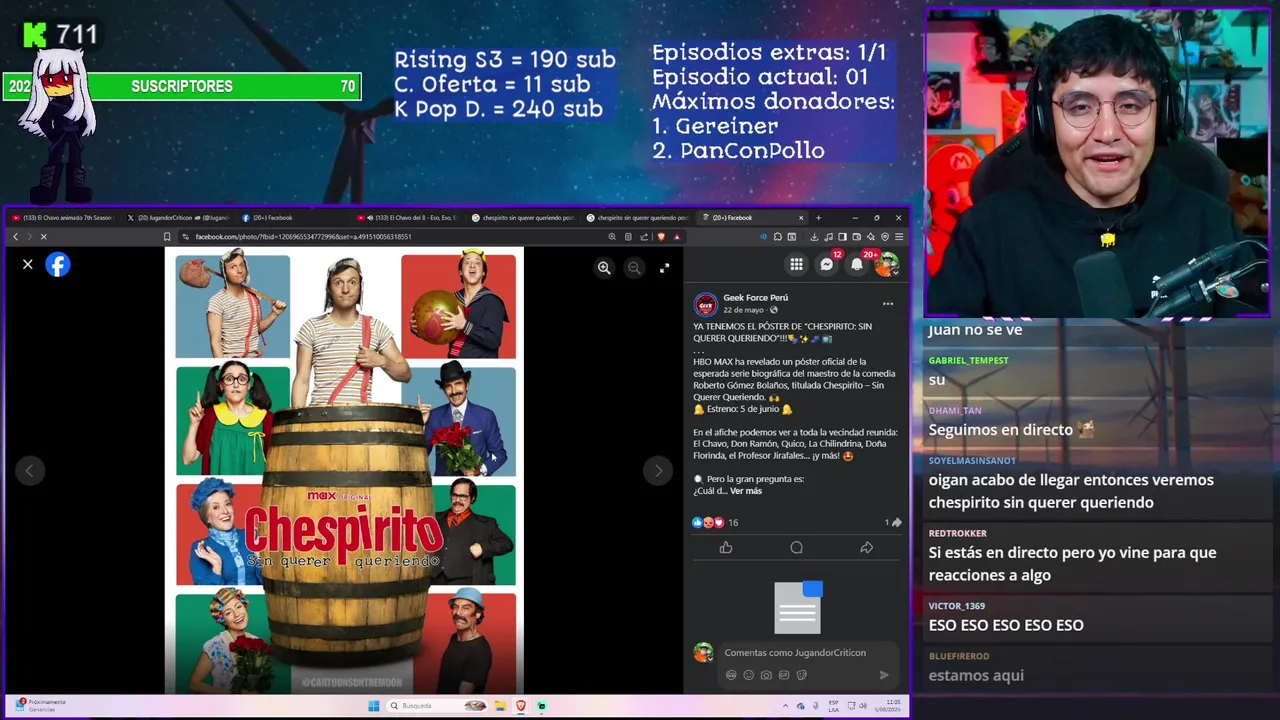
Task: Insert sticker in comment
Action: click(802, 675)
